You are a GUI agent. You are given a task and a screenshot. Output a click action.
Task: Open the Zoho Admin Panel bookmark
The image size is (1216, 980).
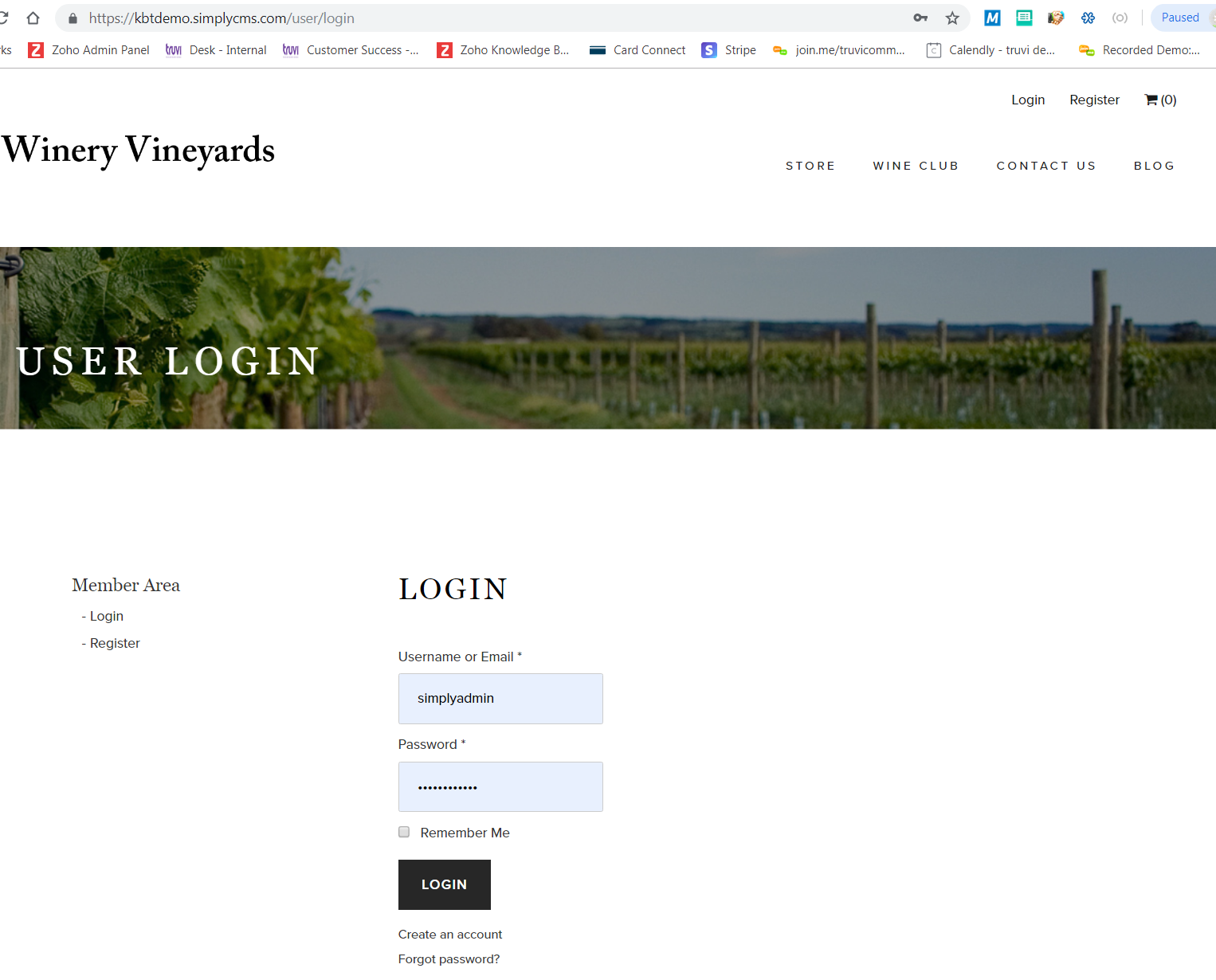tap(89, 50)
